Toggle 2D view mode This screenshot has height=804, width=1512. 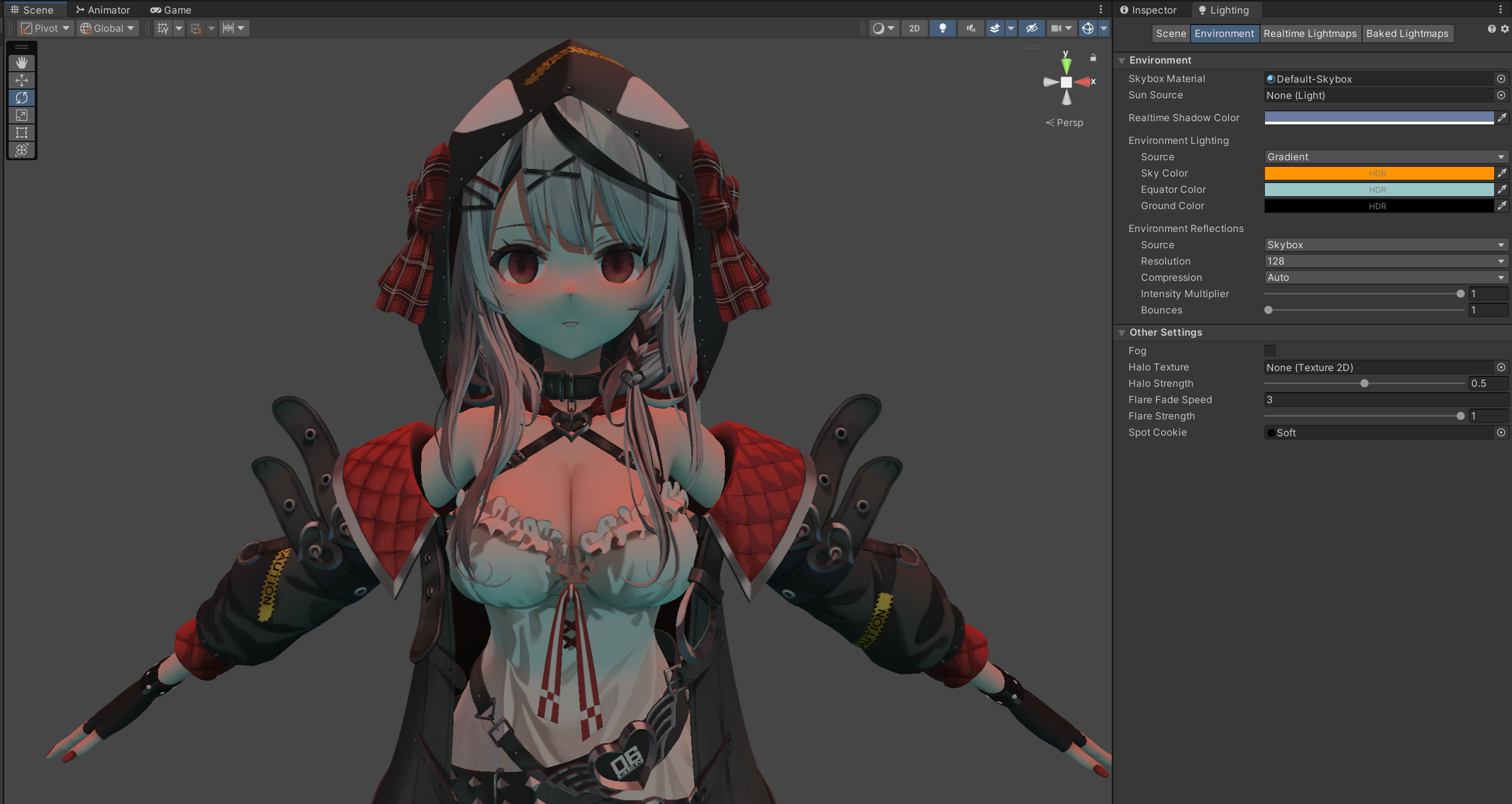pos(915,28)
